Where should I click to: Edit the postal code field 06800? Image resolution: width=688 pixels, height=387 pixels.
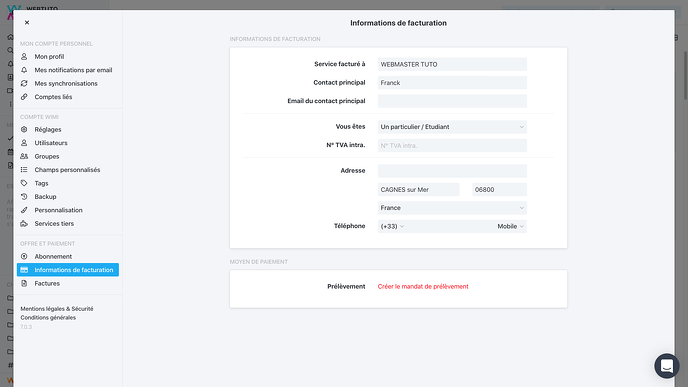point(499,190)
